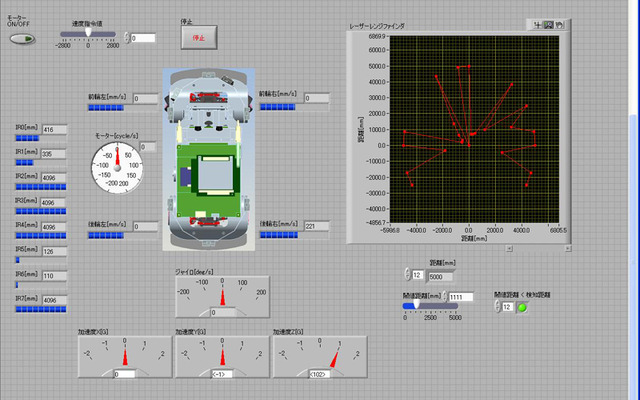
Task: Click the rear-right wheel speed showing 221
Action: tap(317, 226)
